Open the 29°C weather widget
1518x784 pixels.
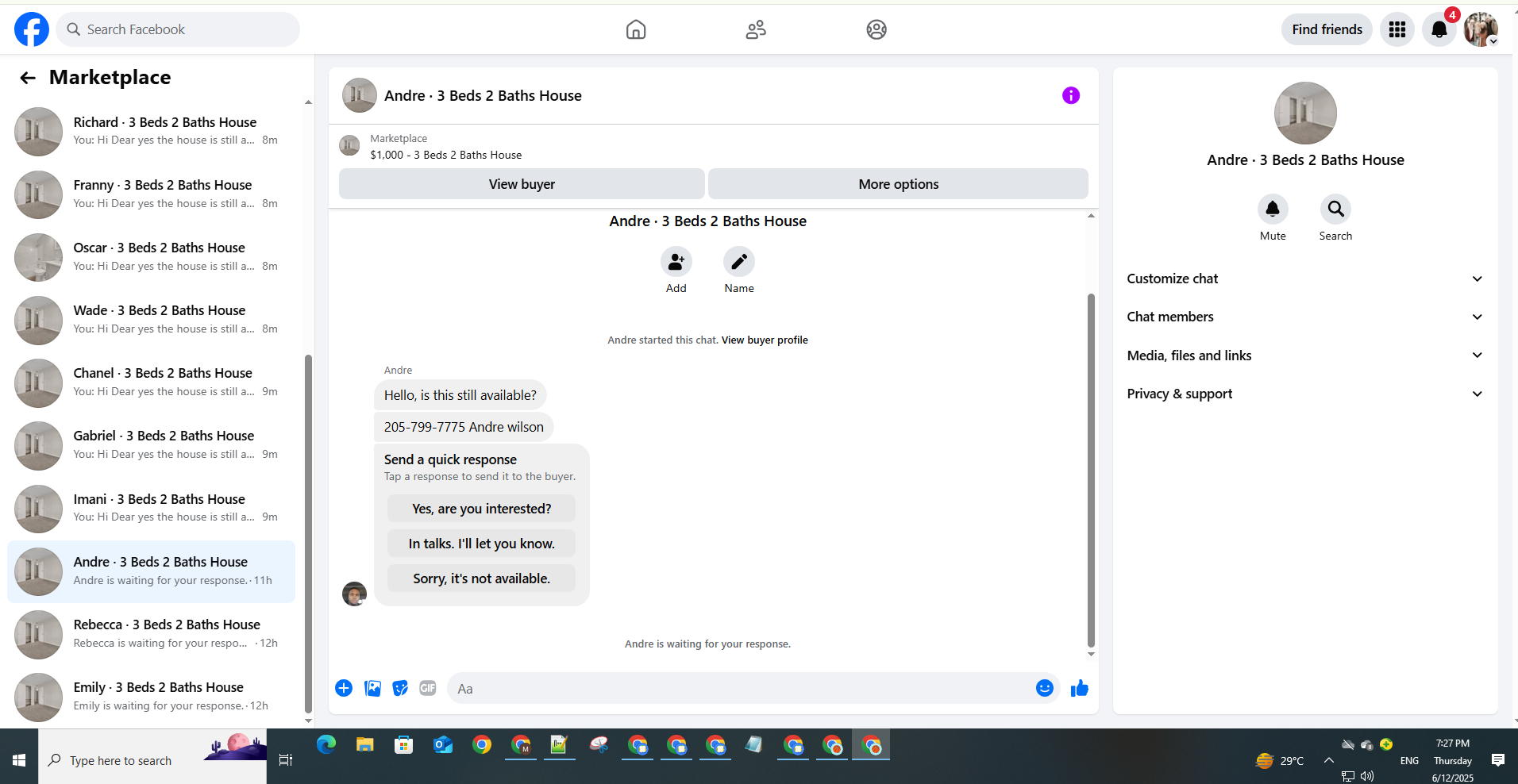[x=1280, y=760]
